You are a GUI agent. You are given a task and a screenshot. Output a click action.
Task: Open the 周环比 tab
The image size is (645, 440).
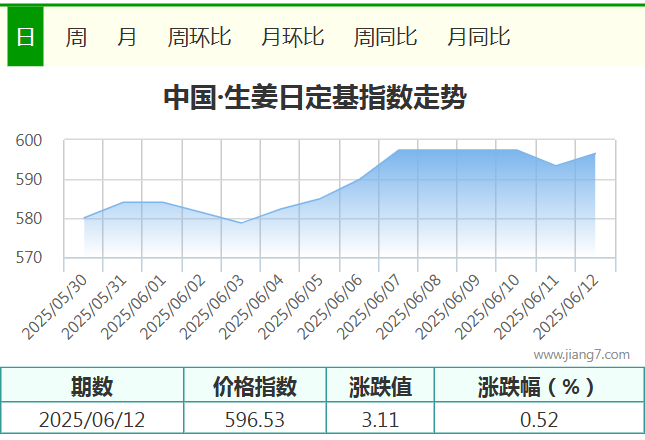coord(199,37)
